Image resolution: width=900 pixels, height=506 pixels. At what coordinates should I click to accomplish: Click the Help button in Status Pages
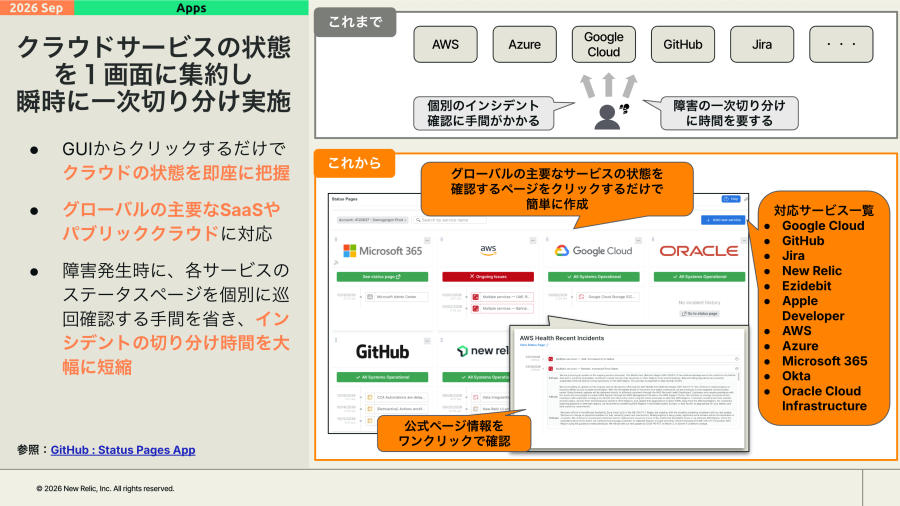[731, 199]
